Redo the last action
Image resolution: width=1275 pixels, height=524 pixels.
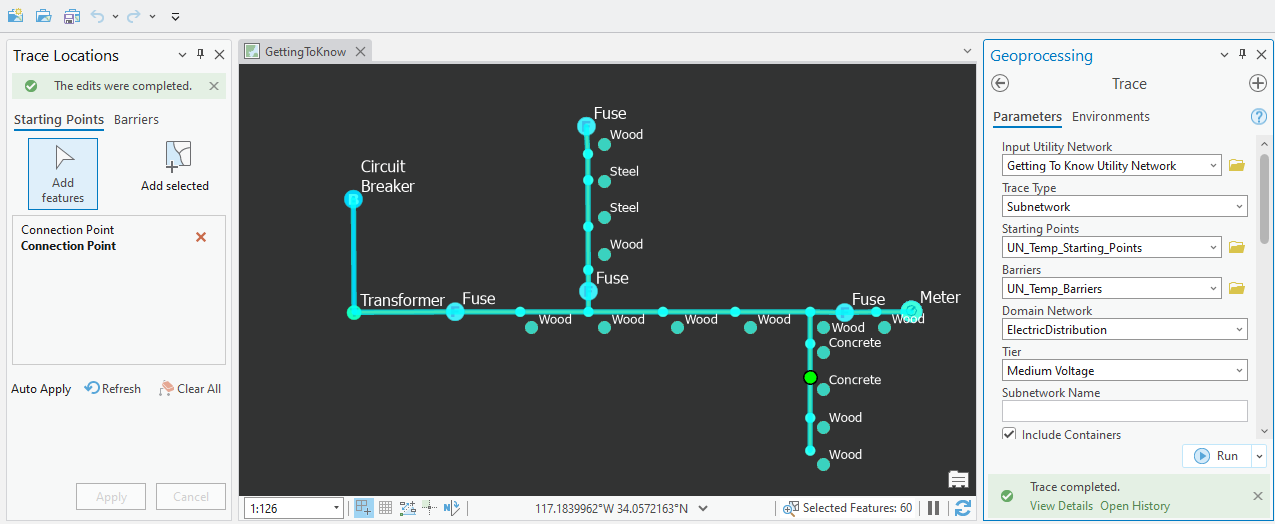[x=133, y=16]
